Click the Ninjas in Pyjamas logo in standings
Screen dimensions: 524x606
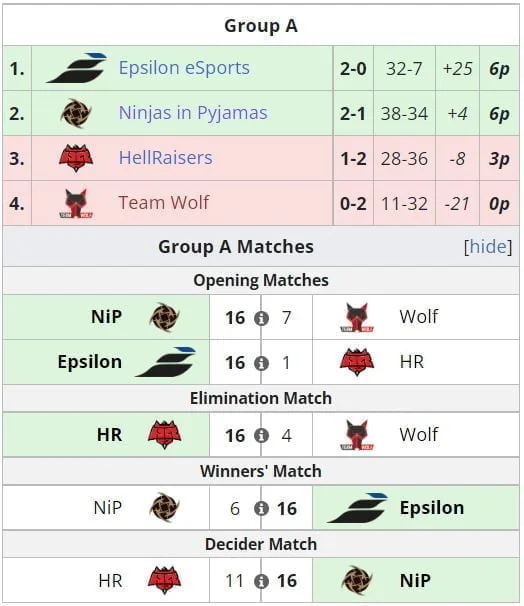click(76, 113)
